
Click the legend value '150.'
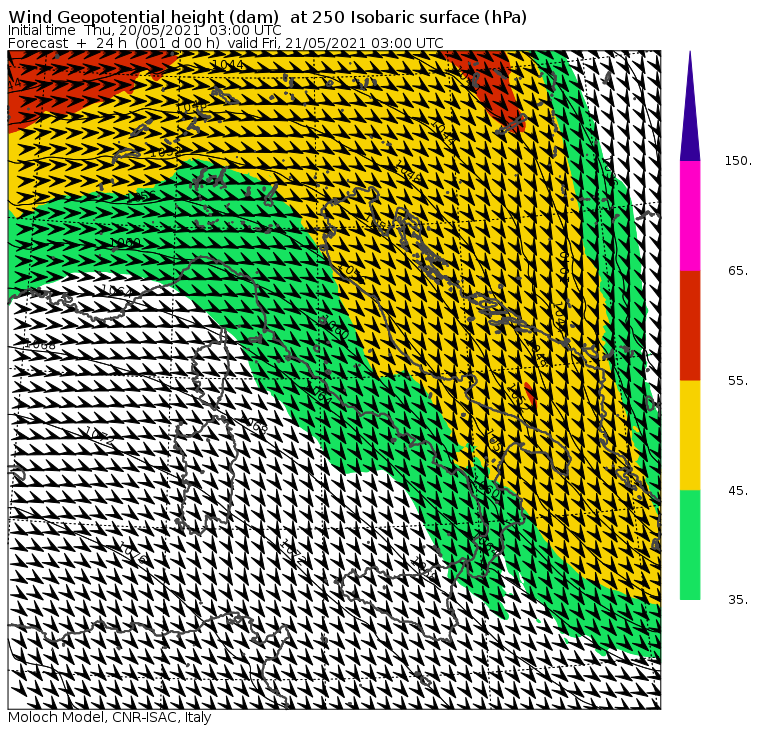click(739, 161)
